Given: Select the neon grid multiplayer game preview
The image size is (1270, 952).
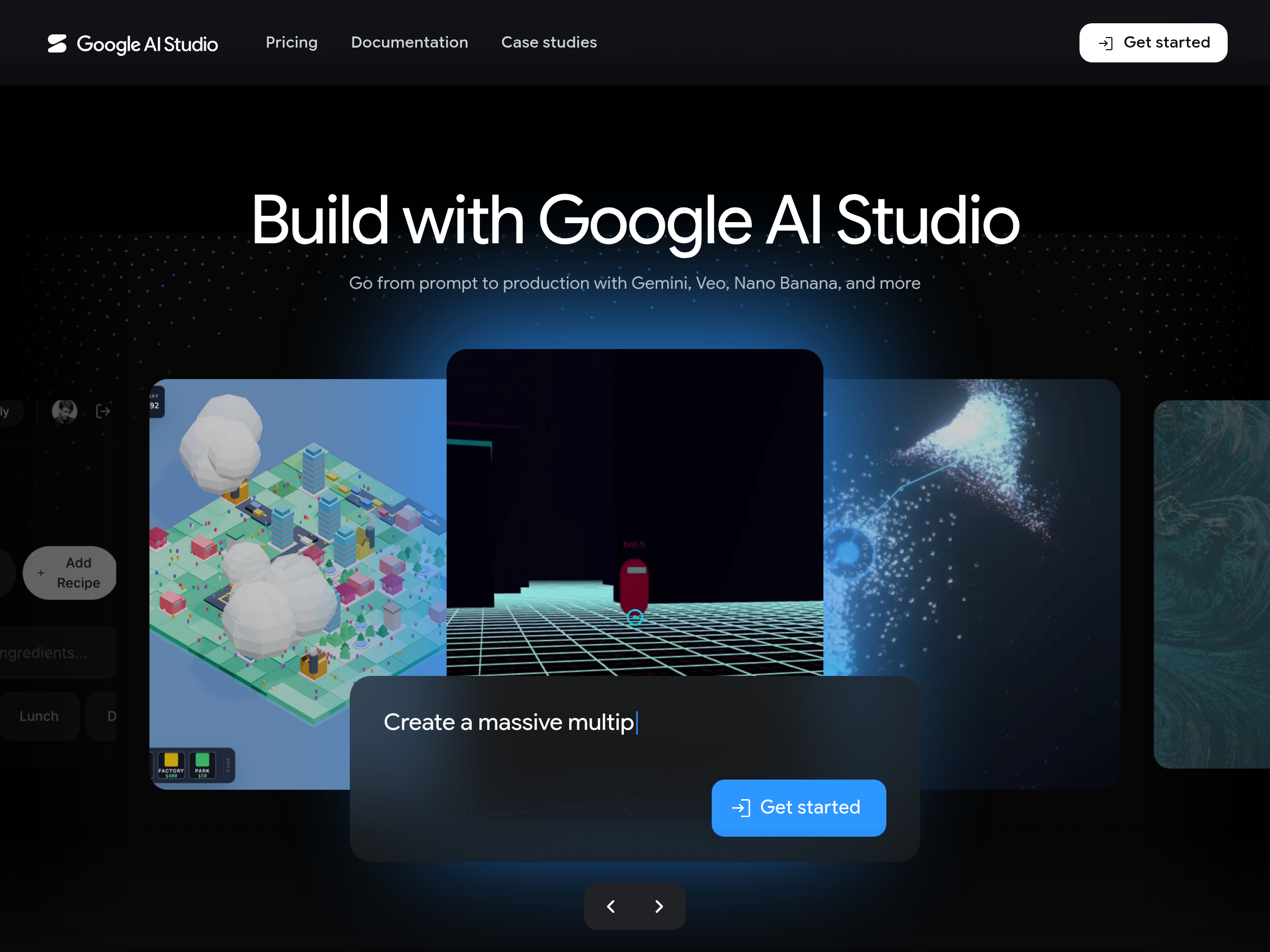Looking at the screenshot, I should click(634, 512).
